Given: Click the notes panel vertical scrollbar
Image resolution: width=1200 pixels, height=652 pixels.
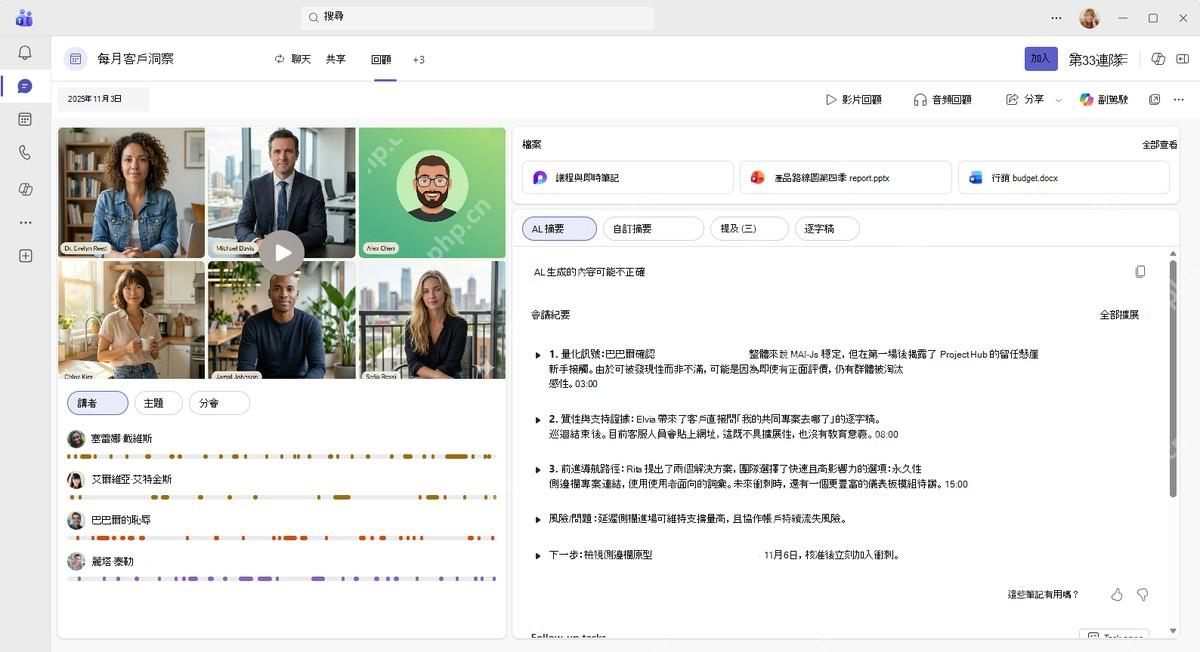Looking at the screenshot, I should pos(1172,380).
